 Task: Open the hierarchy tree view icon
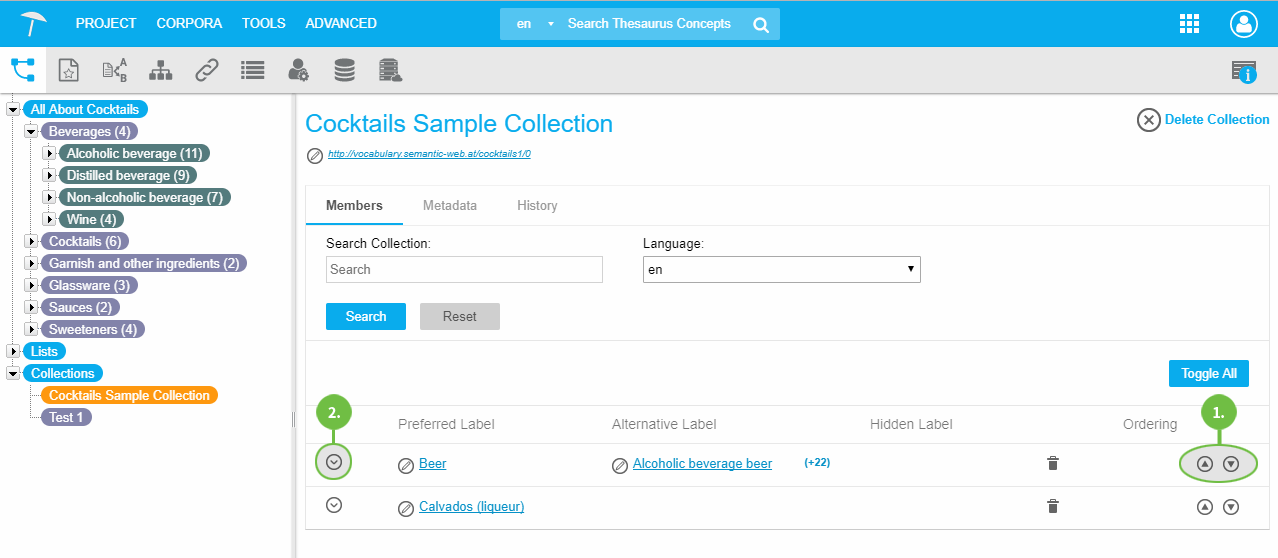point(160,70)
